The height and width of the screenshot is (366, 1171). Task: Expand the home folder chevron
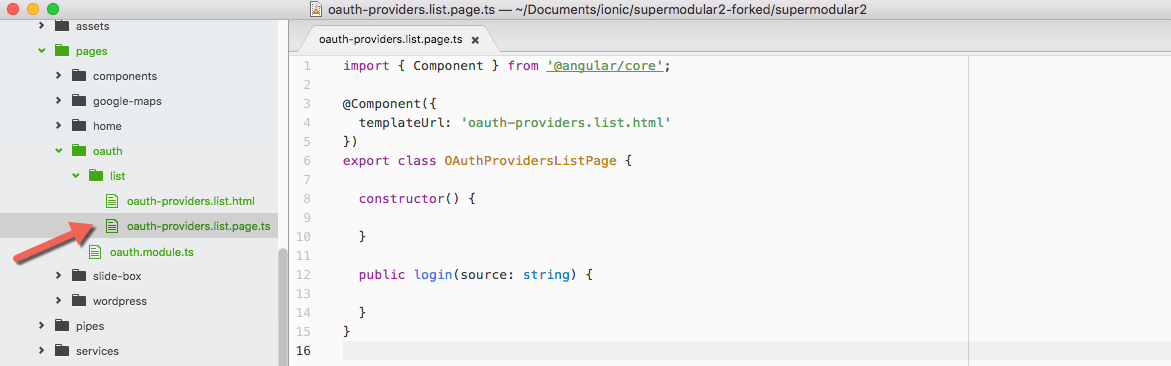pyautogui.click(x=58, y=126)
